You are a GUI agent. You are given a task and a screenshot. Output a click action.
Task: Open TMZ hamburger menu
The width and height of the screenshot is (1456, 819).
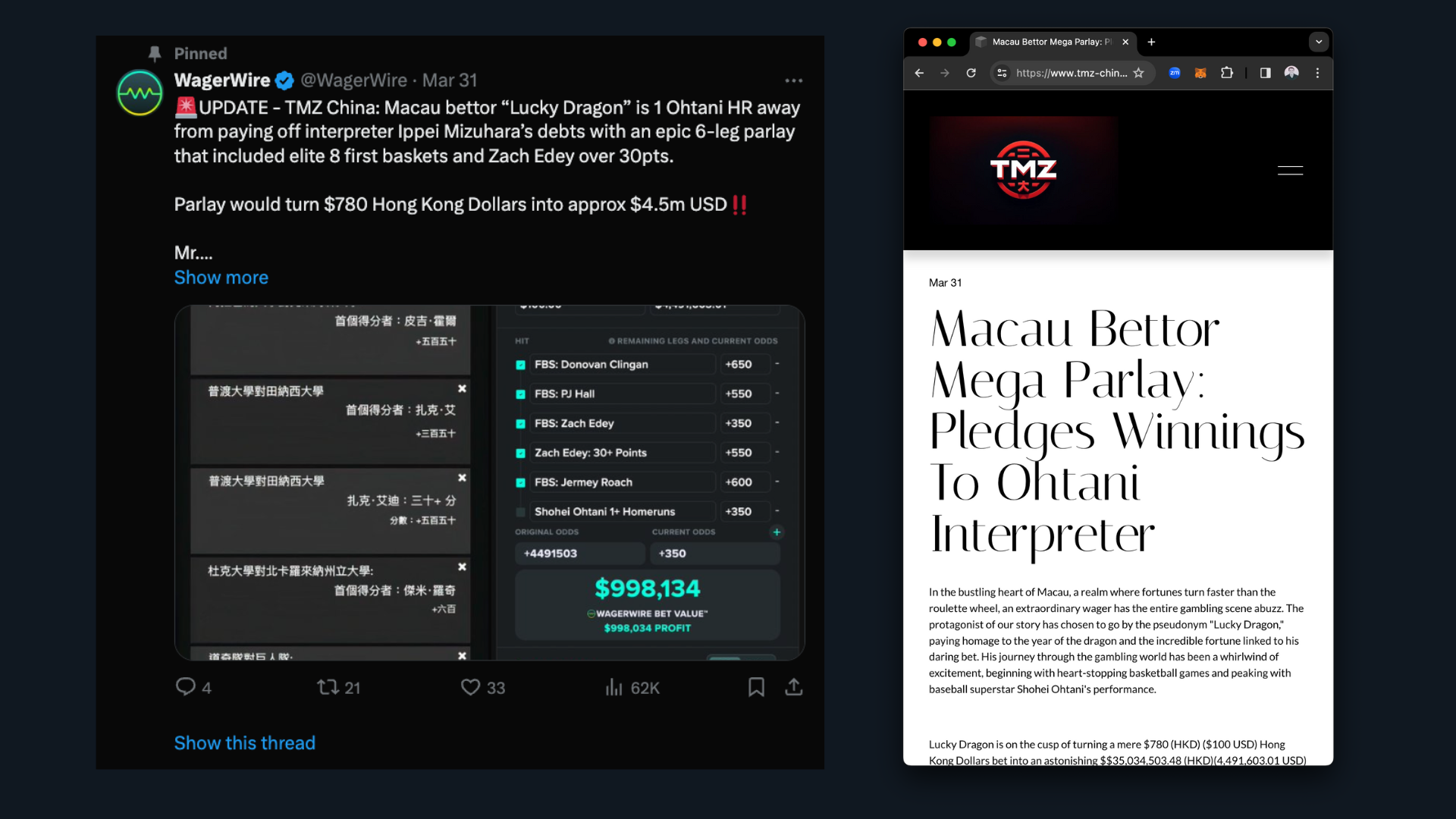(x=1290, y=171)
